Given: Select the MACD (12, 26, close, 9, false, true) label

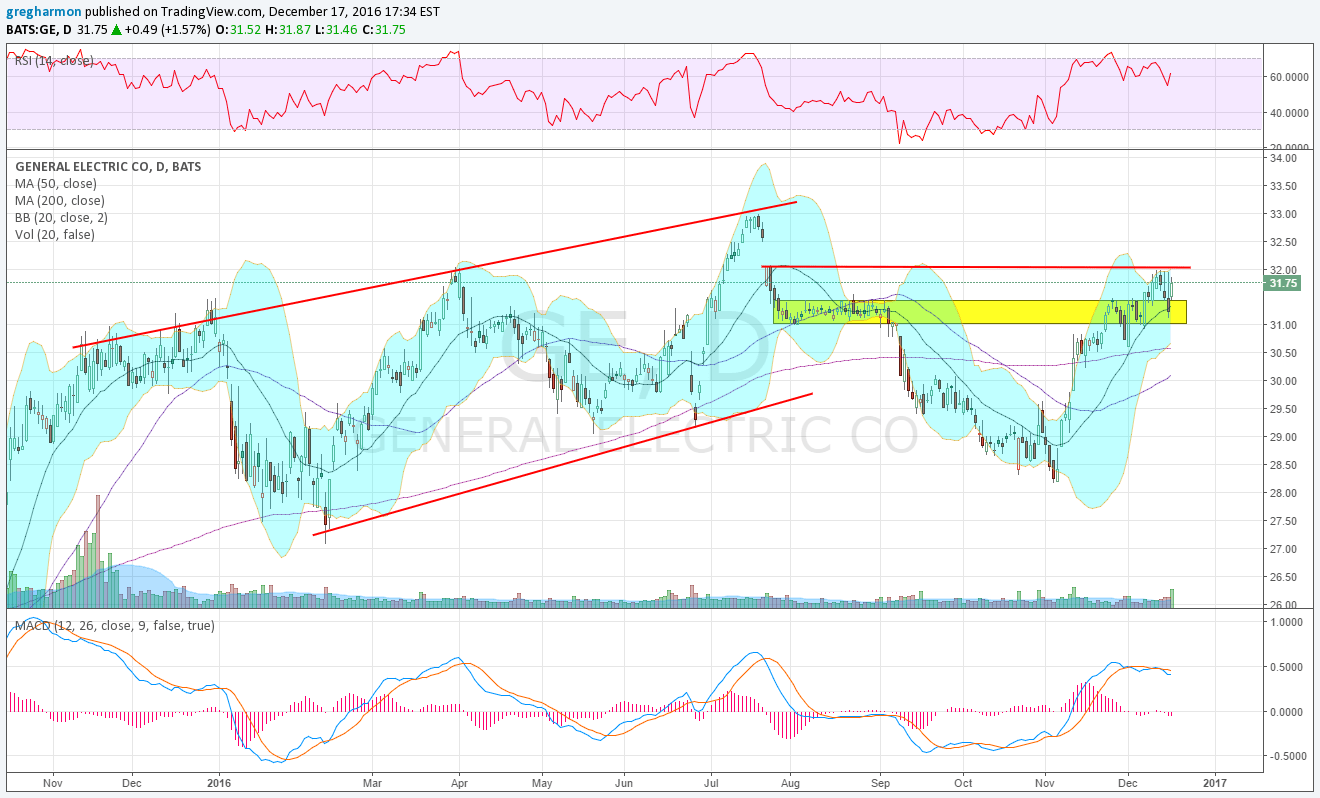Looking at the screenshot, I should (115, 626).
